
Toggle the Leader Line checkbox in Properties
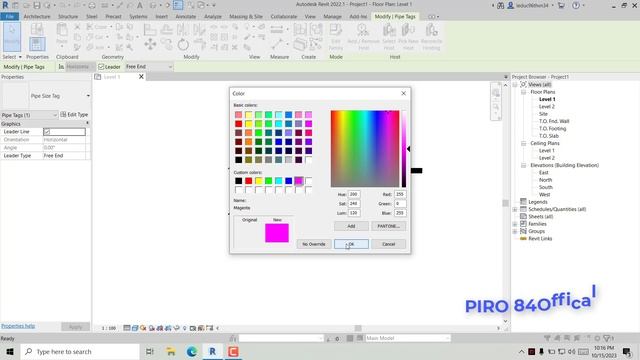coord(47,132)
